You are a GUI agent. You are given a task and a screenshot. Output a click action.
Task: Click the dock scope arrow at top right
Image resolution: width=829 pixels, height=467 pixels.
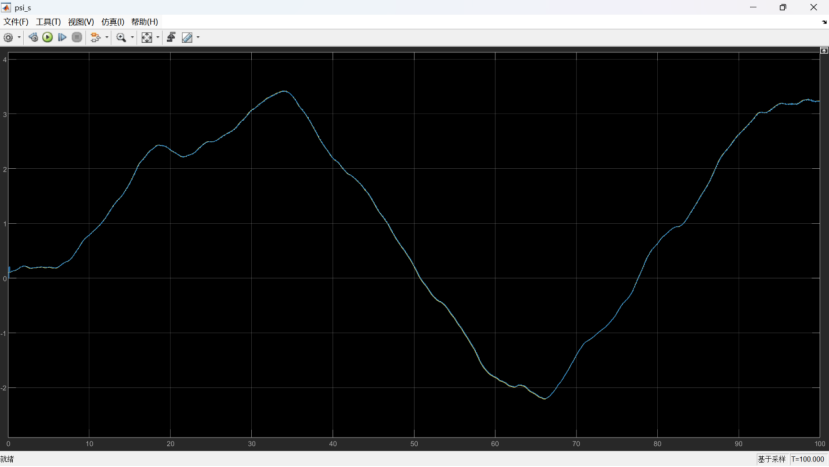(x=823, y=22)
